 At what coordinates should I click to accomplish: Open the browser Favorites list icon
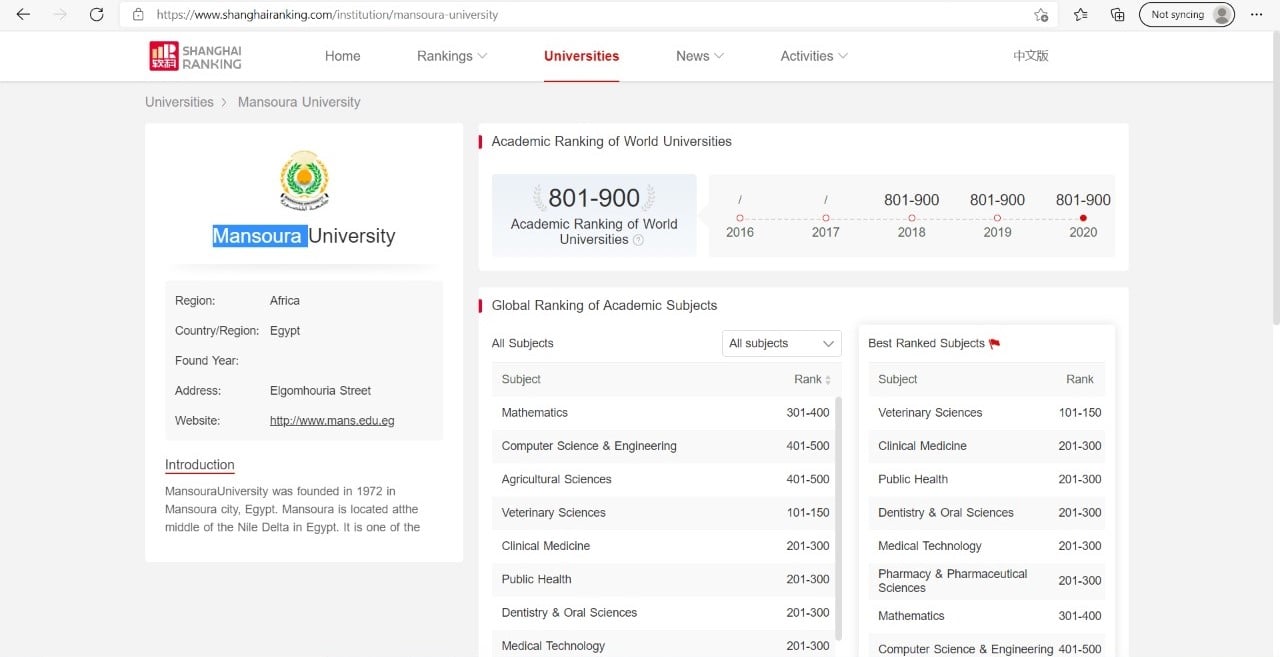tap(1081, 15)
